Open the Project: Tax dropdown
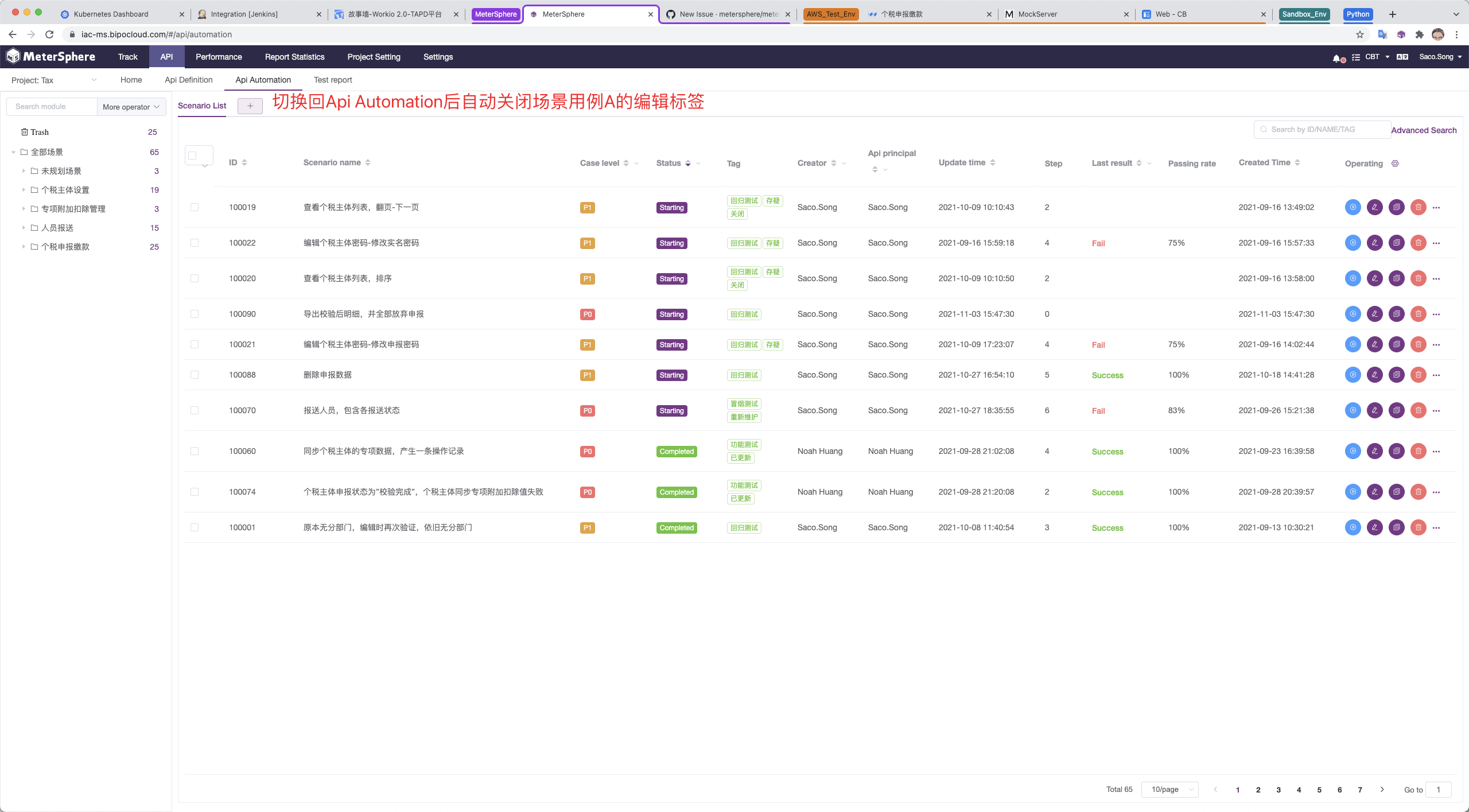 pyautogui.click(x=54, y=80)
